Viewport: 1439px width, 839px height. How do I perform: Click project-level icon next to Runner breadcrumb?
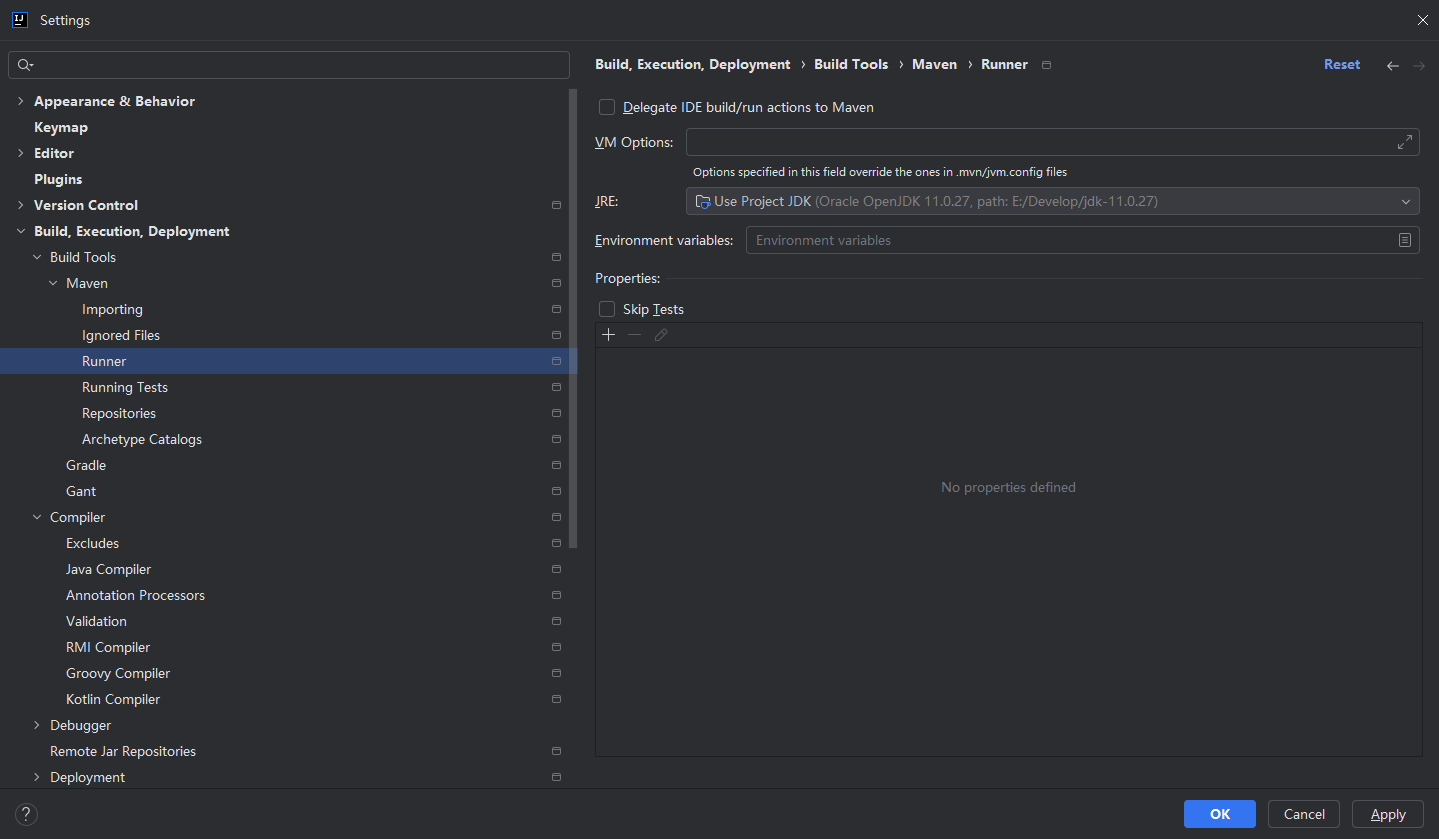[1047, 65]
